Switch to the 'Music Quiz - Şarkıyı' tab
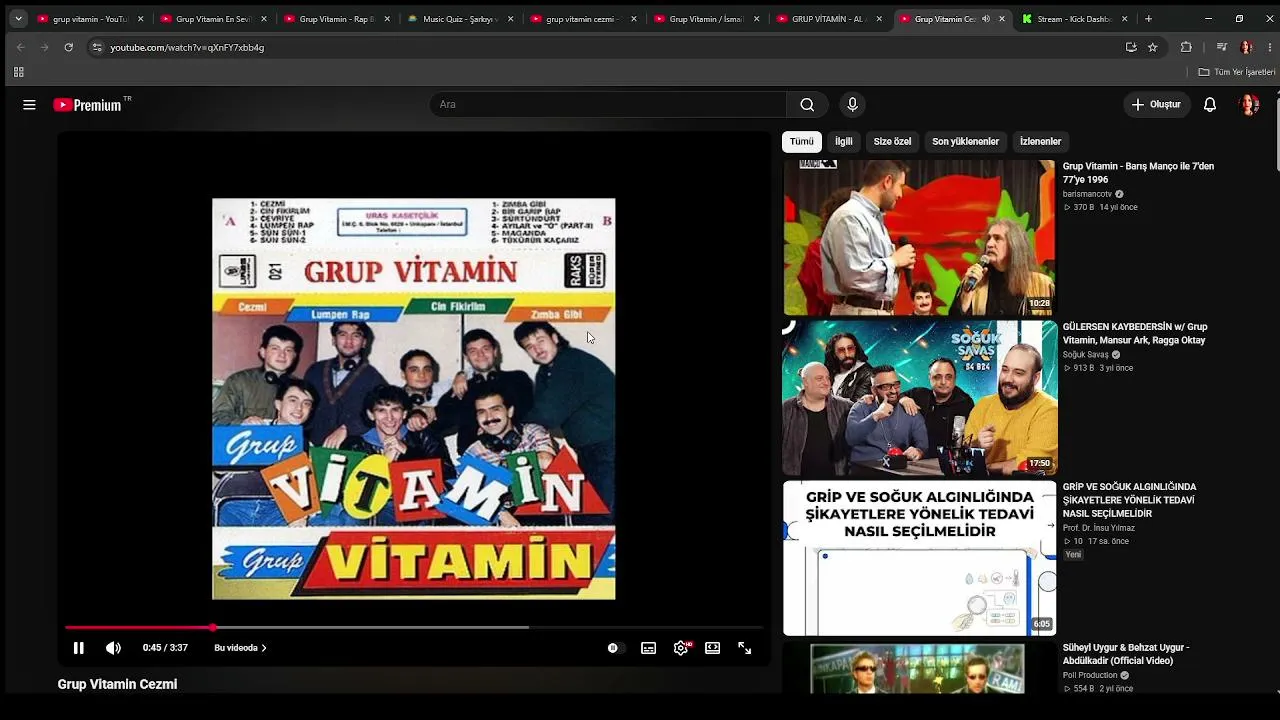 [460, 19]
